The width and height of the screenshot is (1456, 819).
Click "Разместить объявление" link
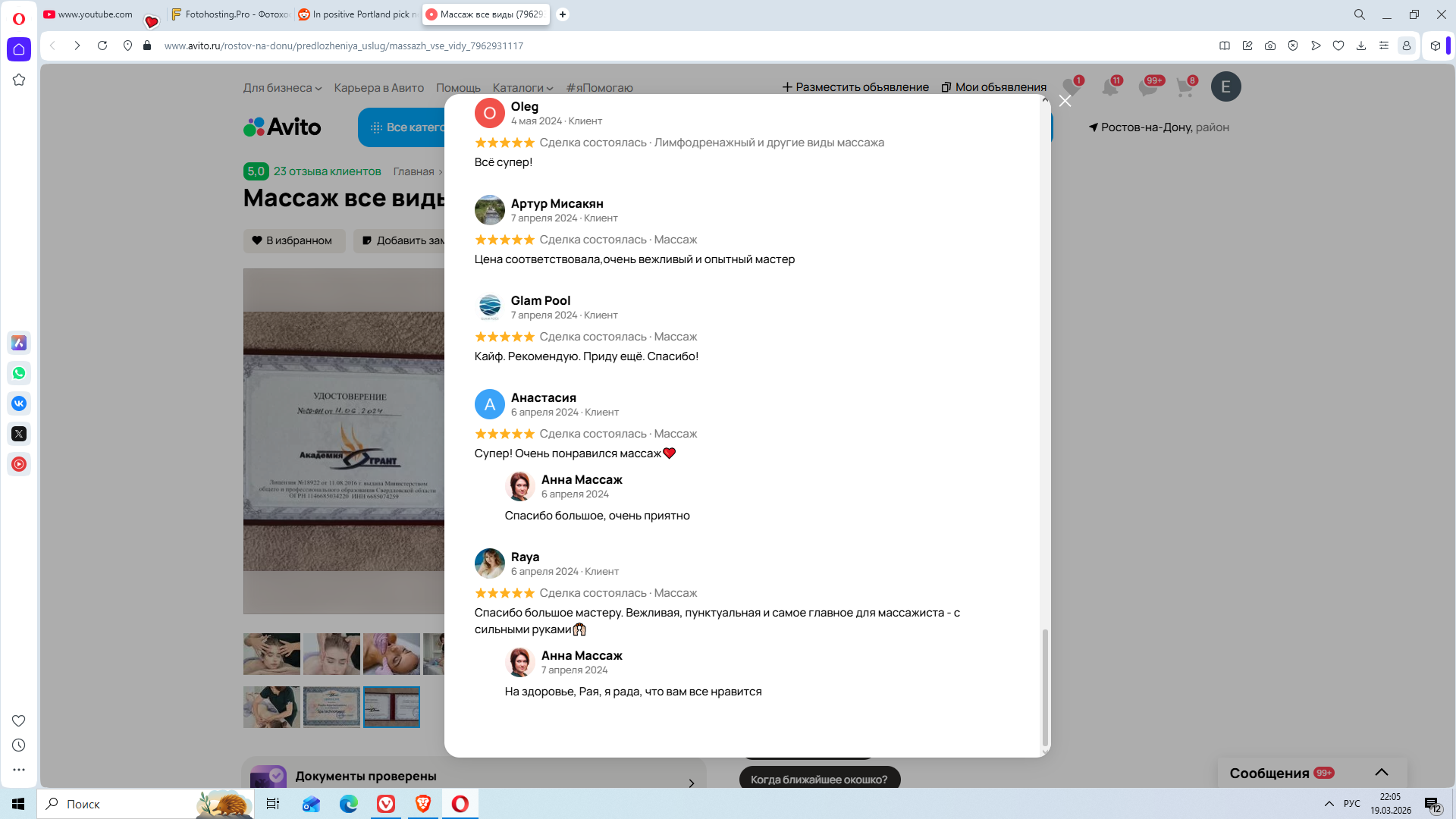(855, 87)
